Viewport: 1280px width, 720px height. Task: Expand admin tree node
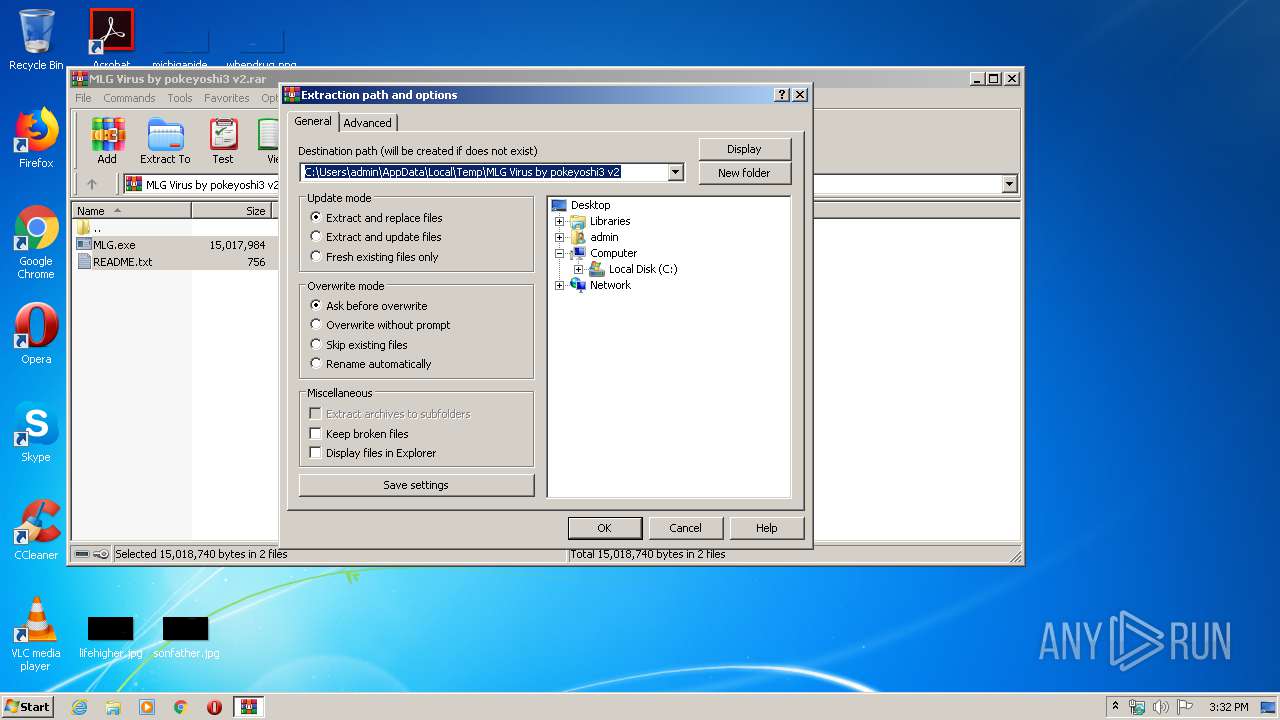click(560, 237)
